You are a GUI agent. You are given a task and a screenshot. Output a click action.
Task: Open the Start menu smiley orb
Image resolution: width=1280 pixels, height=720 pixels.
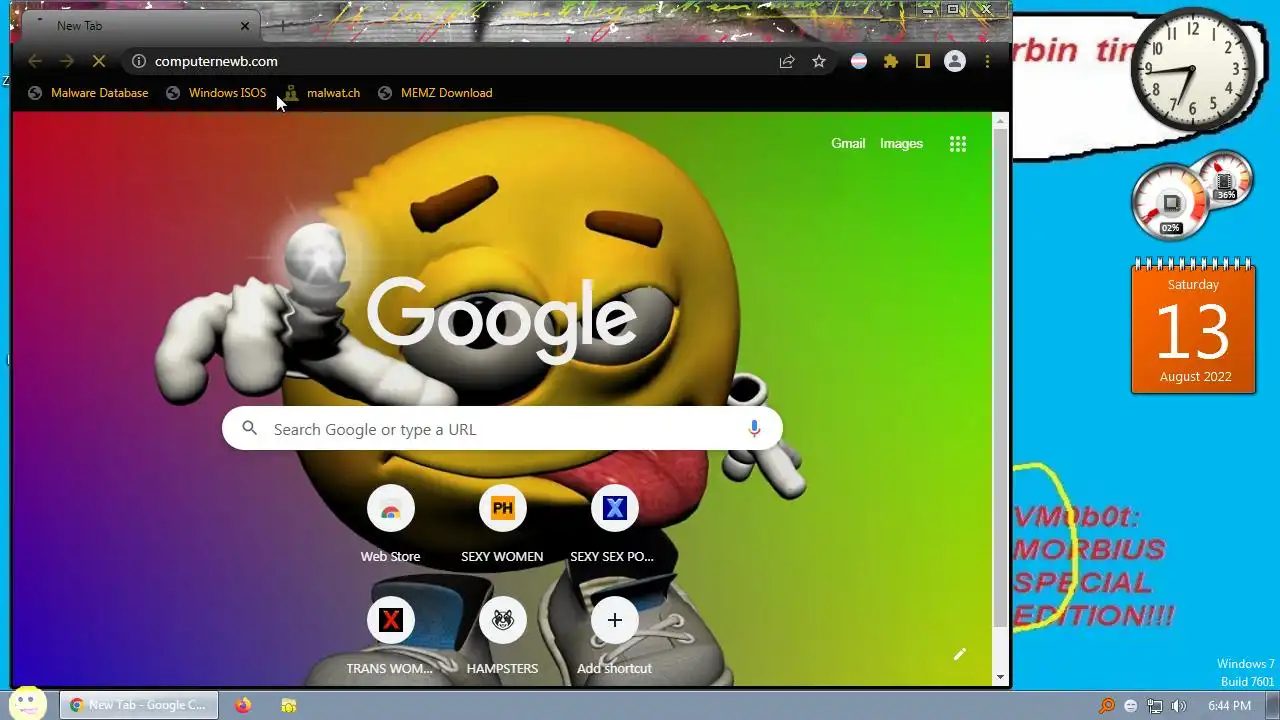[28, 704]
